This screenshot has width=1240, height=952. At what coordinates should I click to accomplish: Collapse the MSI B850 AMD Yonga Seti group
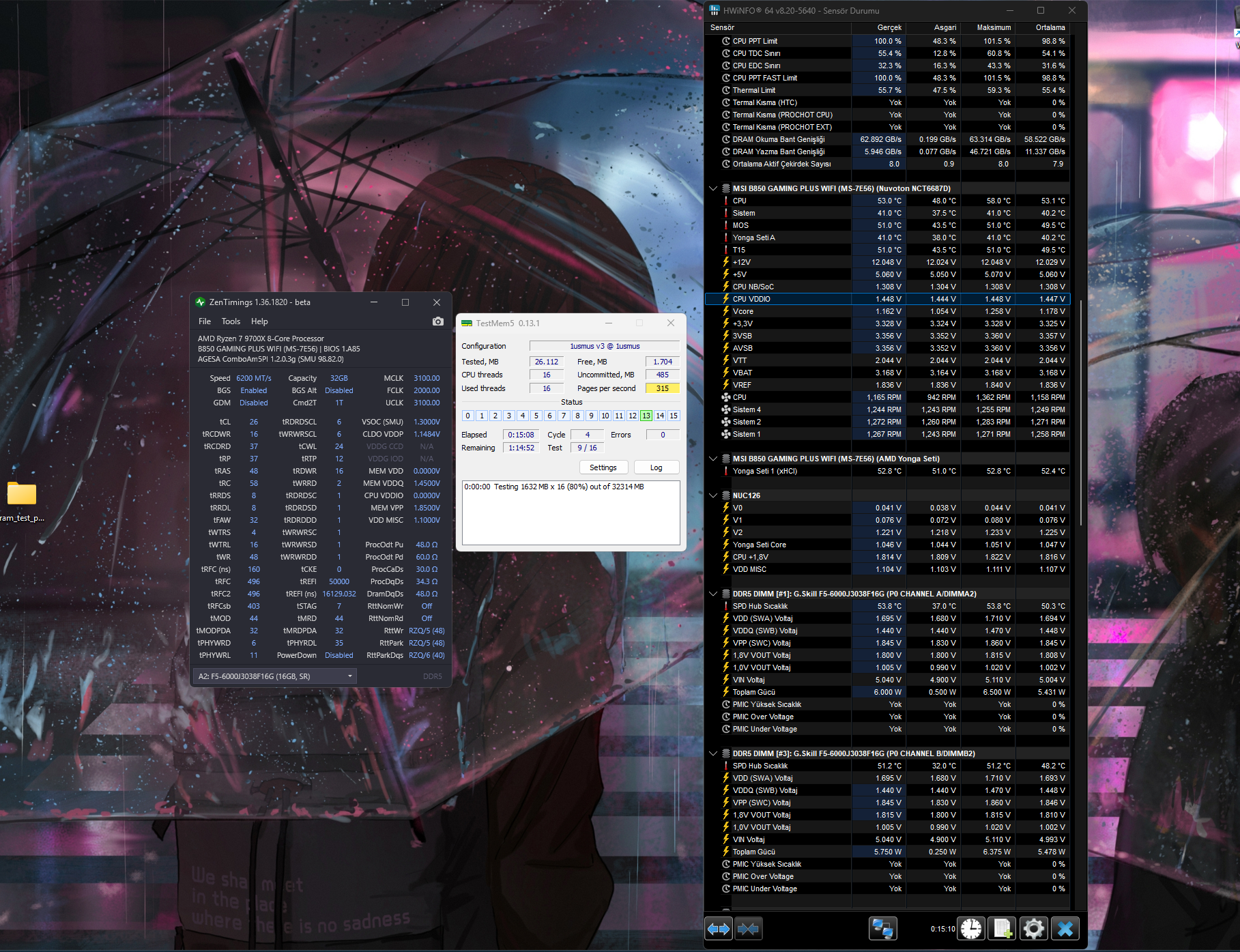click(x=713, y=459)
